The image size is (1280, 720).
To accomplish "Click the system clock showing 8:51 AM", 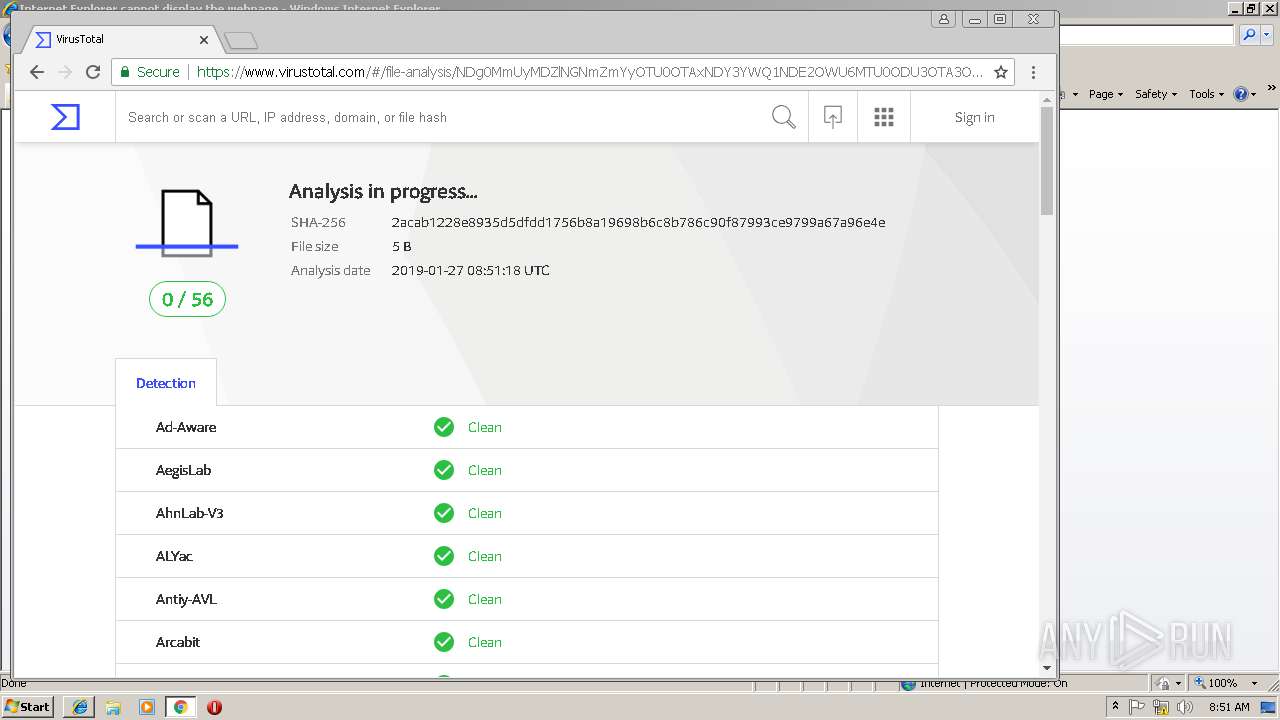I will coord(1229,707).
